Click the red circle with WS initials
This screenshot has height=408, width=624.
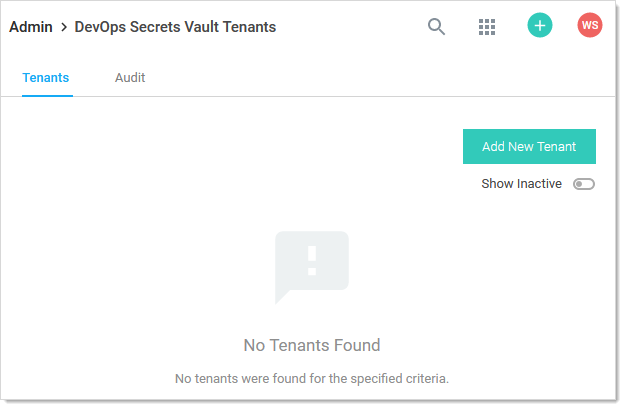click(590, 25)
